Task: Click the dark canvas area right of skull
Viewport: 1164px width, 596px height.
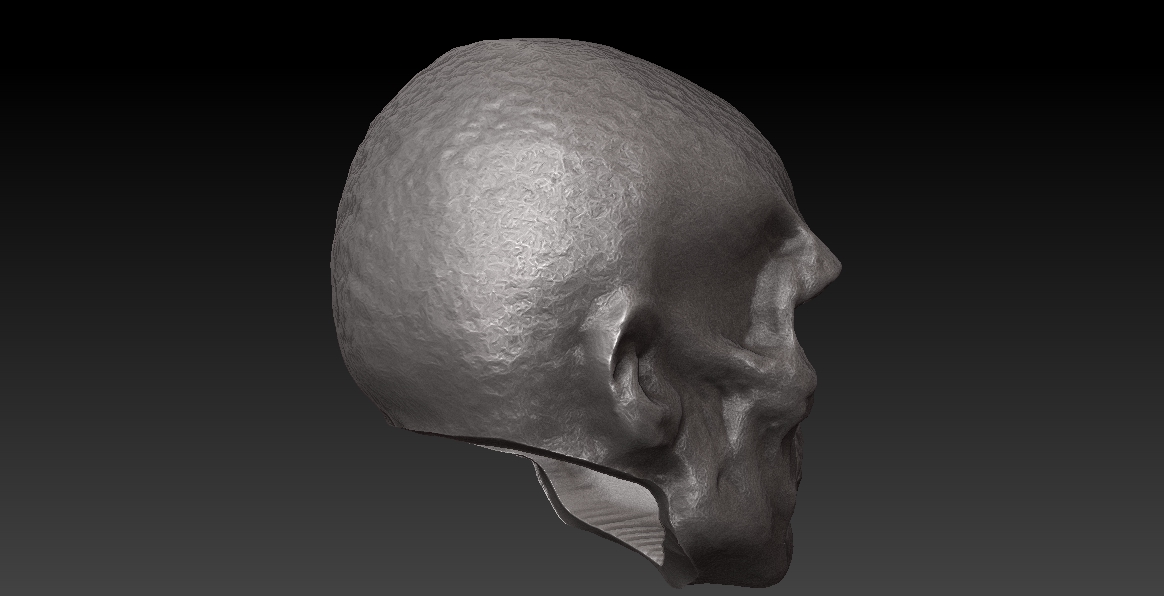Action: (1000, 300)
